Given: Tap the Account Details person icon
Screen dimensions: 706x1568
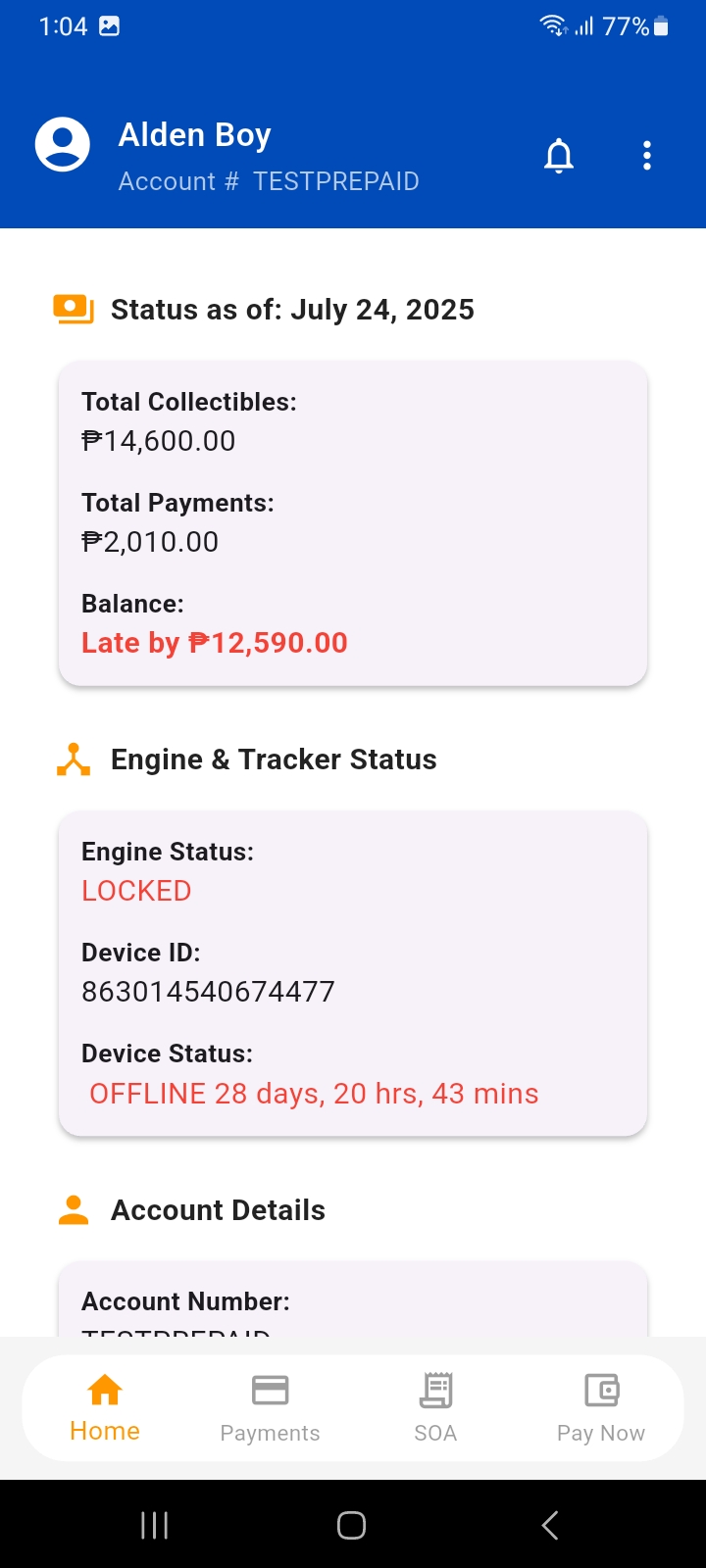Looking at the screenshot, I should click(74, 1210).
